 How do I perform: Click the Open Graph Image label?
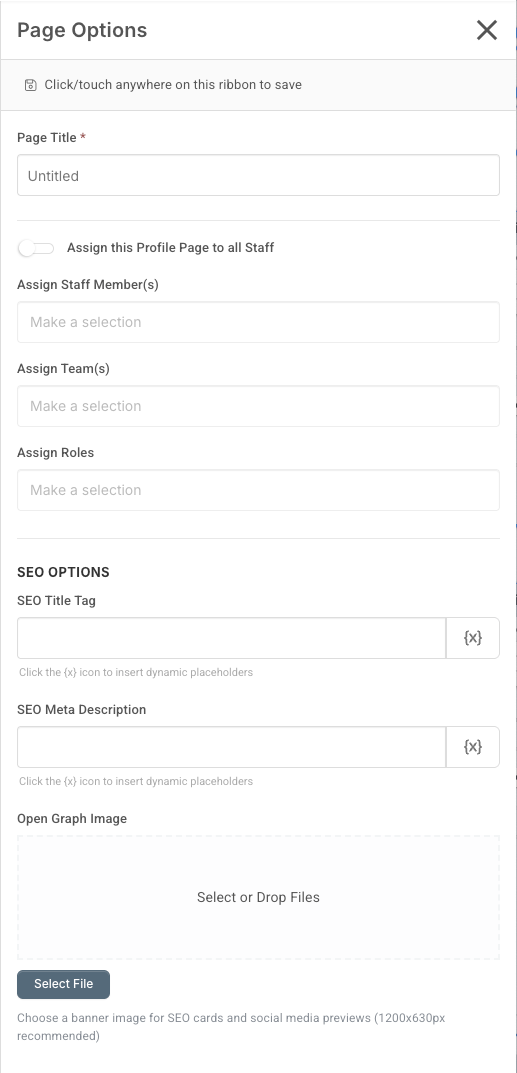coord(72,818)
